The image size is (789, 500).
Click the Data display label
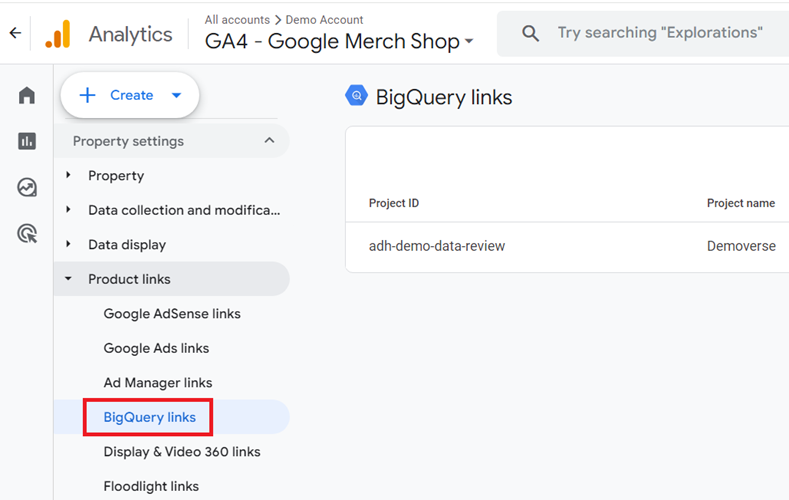[x=127, y=244]
